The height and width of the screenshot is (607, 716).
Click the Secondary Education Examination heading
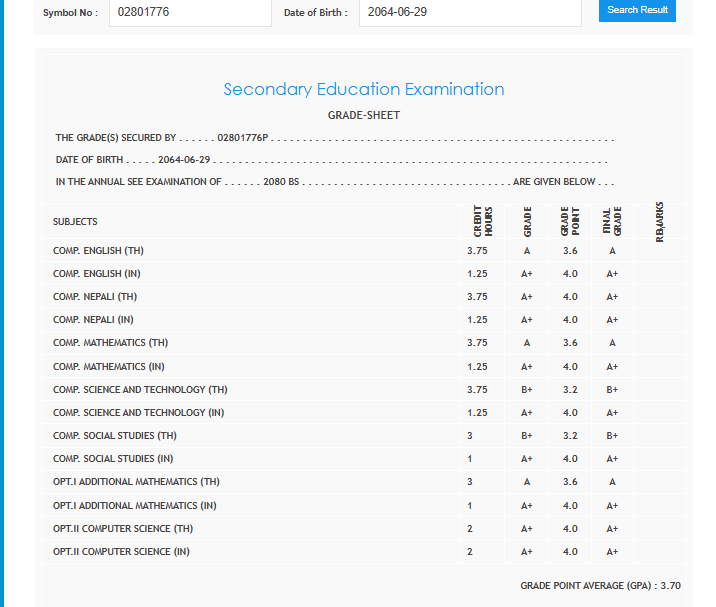click(x=363, y=89)
